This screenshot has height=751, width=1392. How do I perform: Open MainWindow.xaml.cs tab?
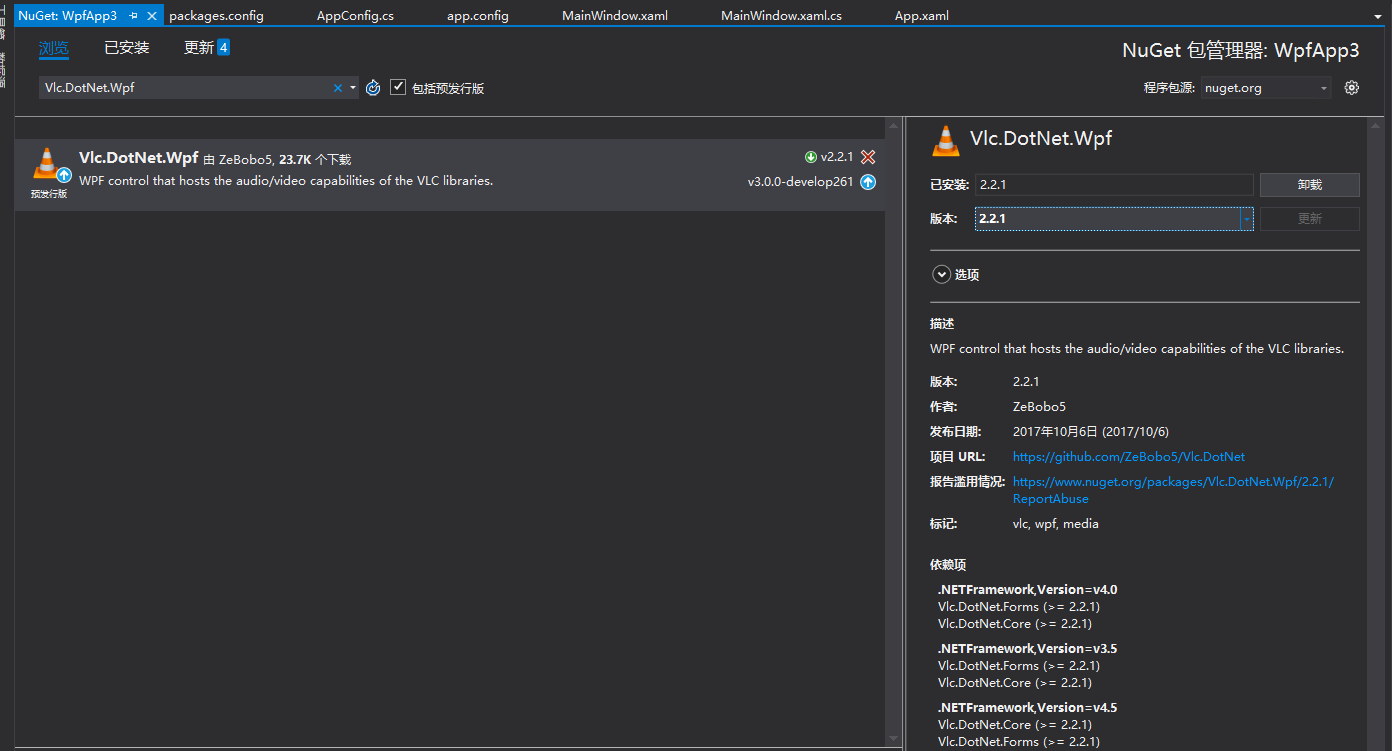pos(781,16)
